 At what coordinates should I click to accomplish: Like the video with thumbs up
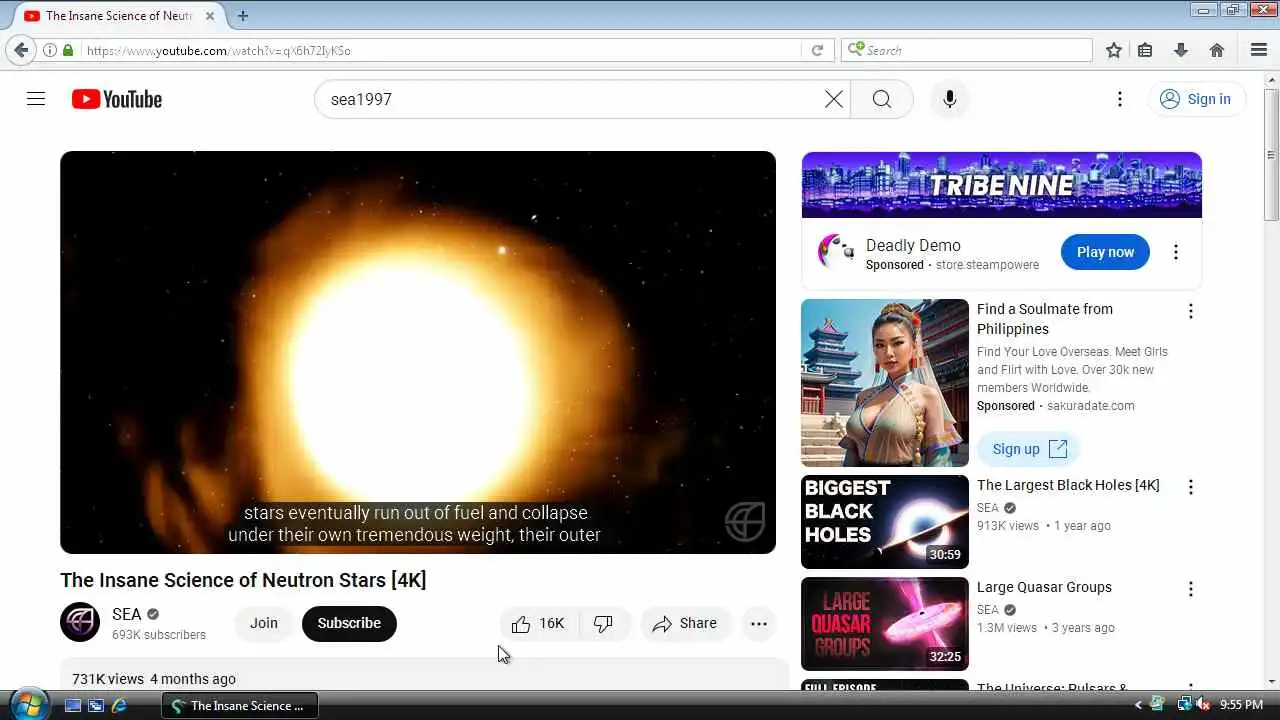538,624
